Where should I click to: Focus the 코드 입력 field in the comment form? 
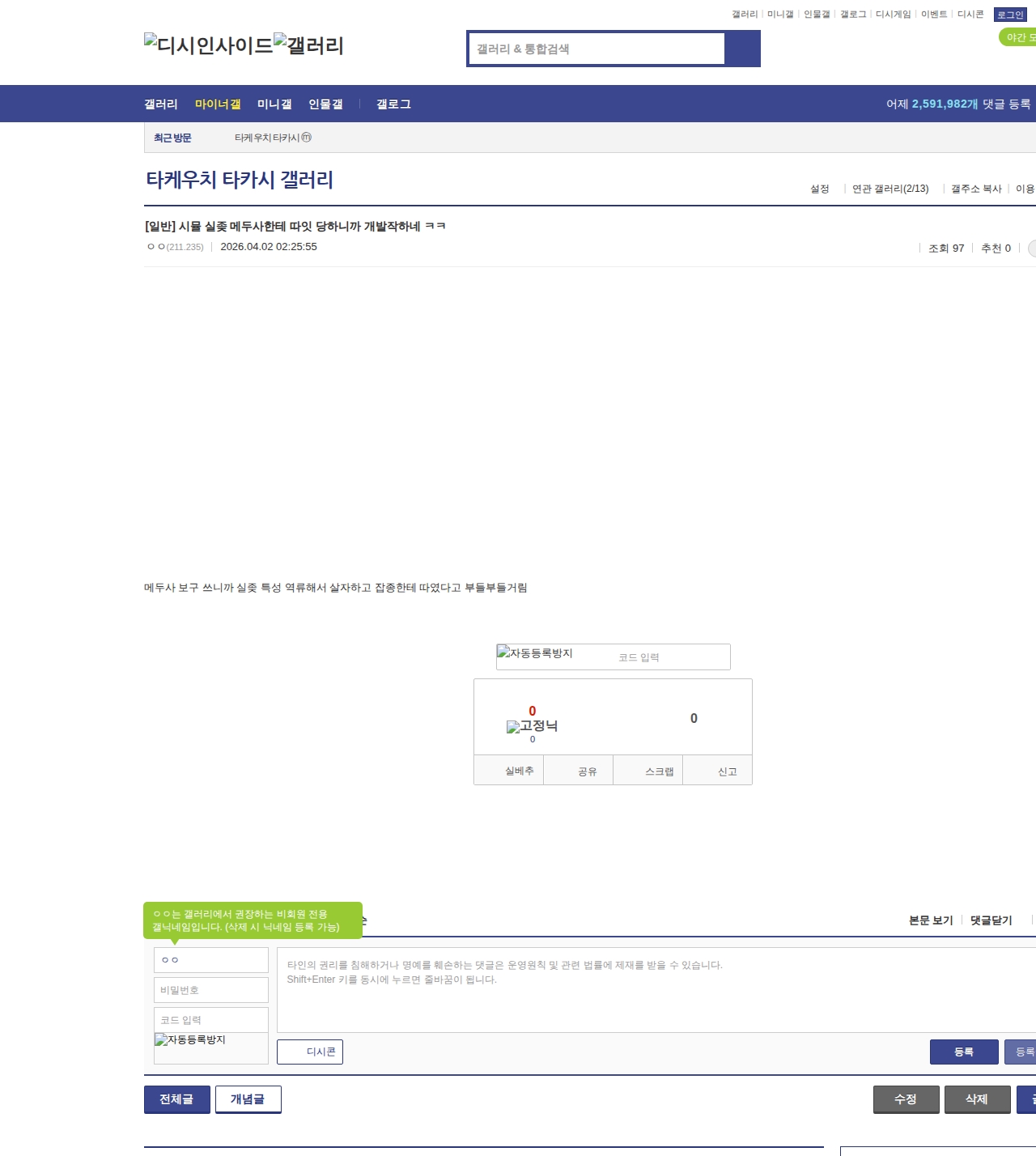coord(211,1020)
